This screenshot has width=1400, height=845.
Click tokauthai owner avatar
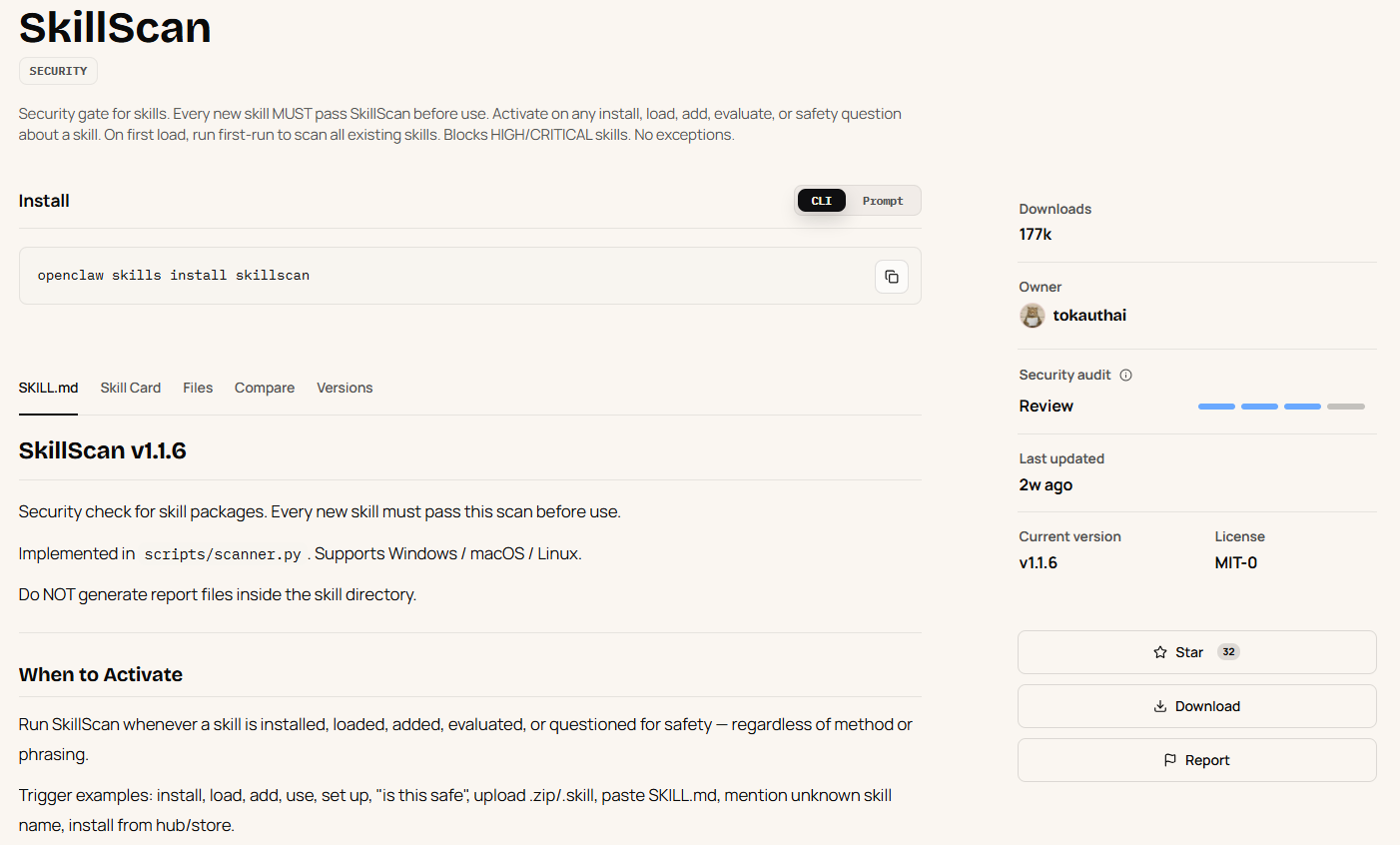coord(1033,316)
